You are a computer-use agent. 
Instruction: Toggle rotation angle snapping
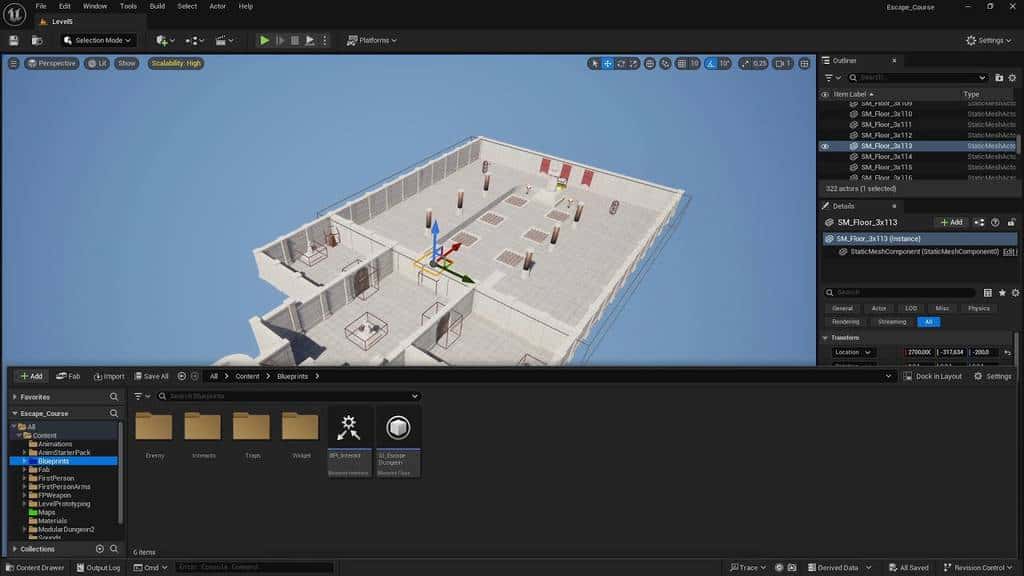711,63
